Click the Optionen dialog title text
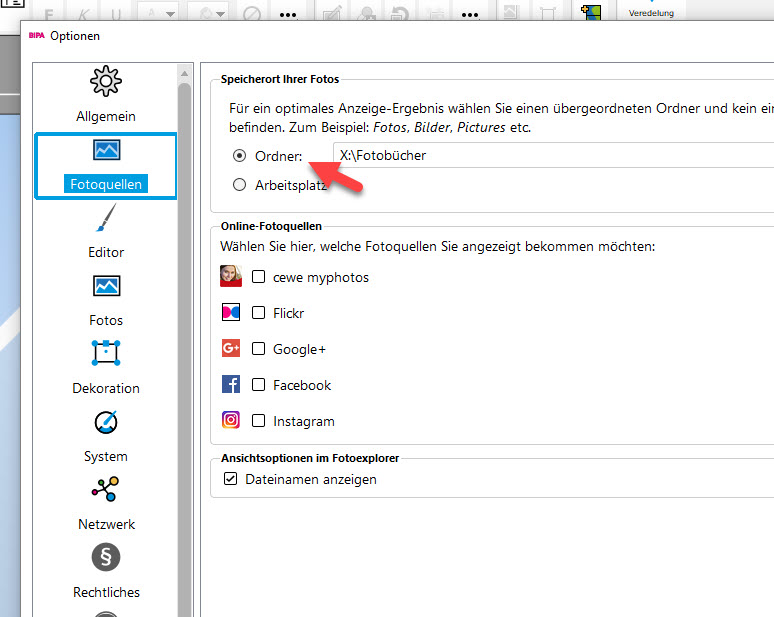Image resolution: width=774 pixels, height=617 pixels. pyautogui.click(x=75, y=36)
